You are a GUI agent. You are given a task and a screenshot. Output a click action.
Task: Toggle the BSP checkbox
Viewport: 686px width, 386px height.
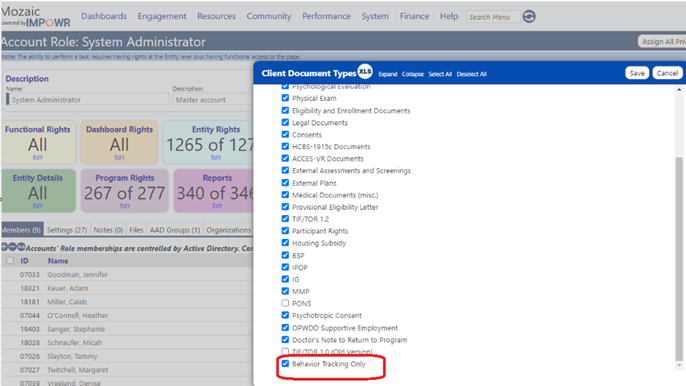click(x=285, y=255)
